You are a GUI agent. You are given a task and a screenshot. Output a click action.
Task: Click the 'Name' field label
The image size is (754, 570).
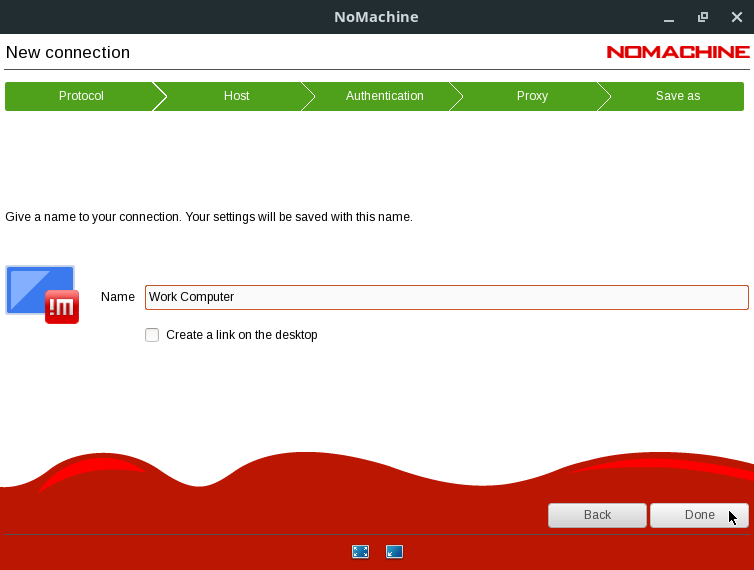point(118,297)
